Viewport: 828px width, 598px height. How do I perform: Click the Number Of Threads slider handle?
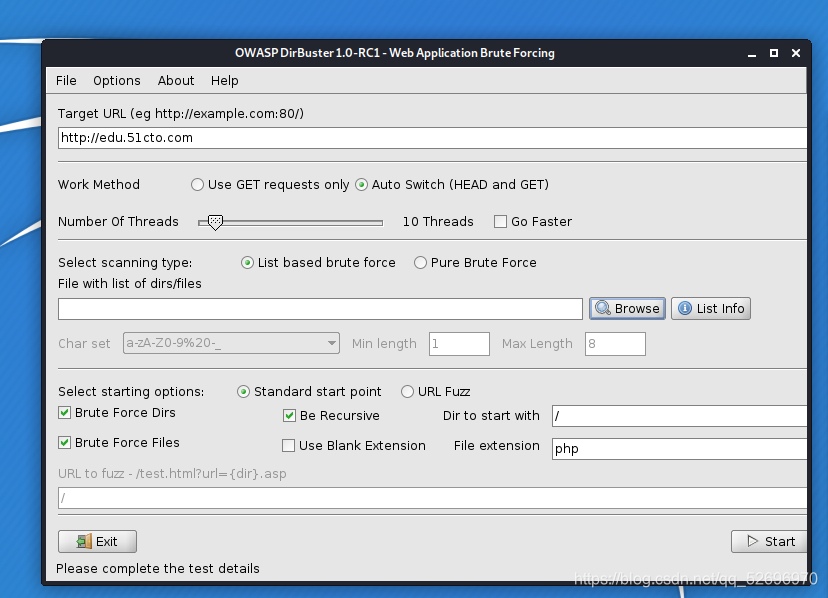pos(215,222)
